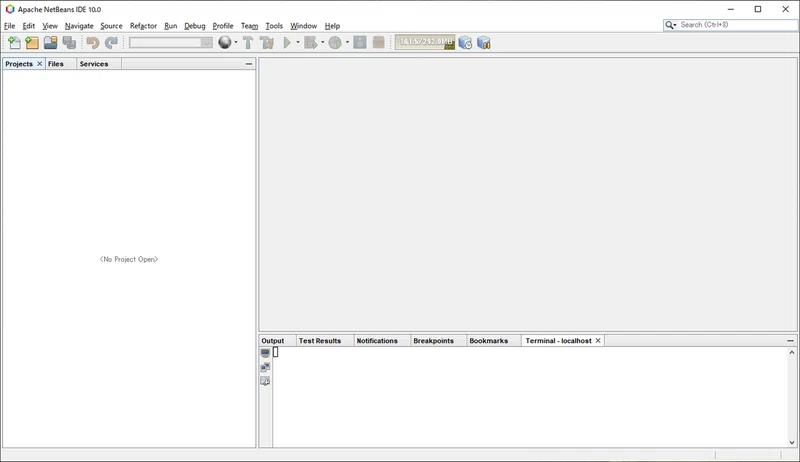Click the Save All toolbar icon
The width and height of the screenshot is (800, 462).
[69, 43]
